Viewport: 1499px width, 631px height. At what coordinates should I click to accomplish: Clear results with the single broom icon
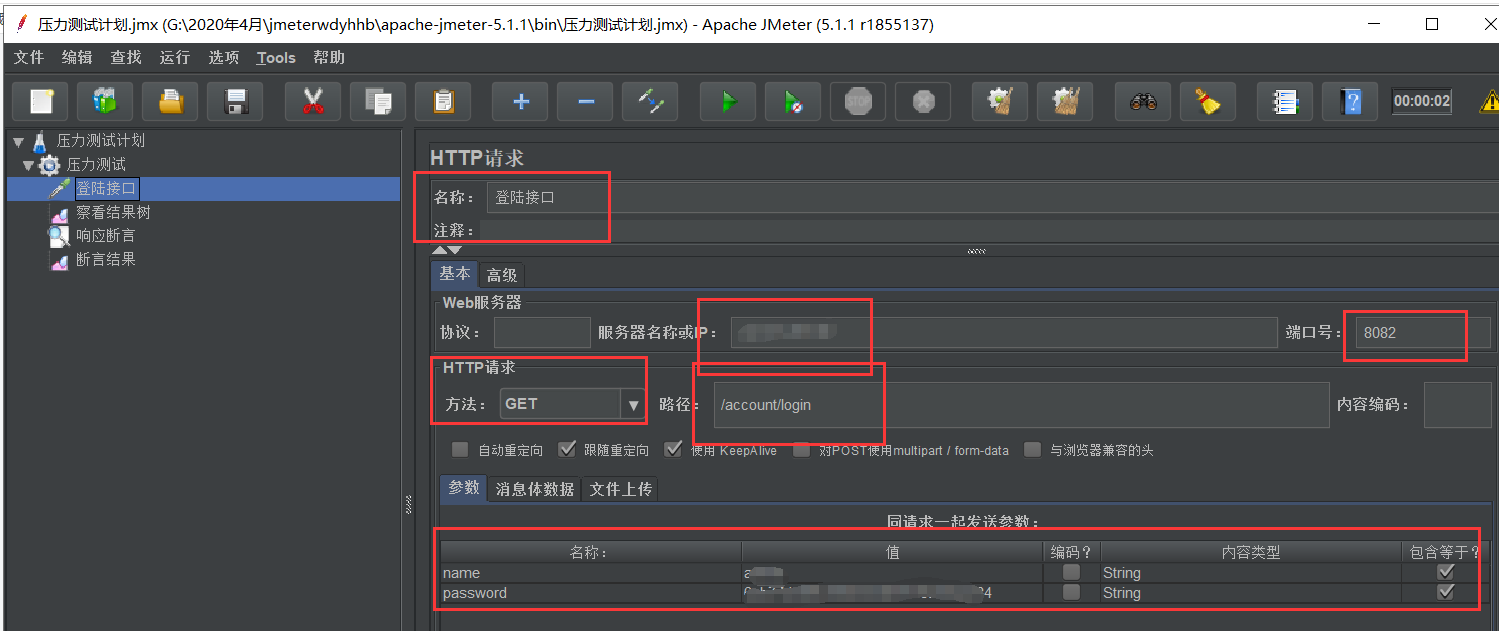click(1000, 101)
